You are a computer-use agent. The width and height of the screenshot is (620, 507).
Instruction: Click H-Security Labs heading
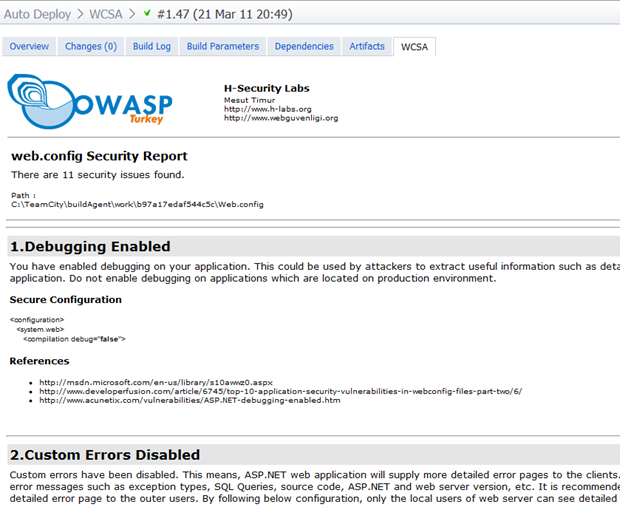[267, 88]
